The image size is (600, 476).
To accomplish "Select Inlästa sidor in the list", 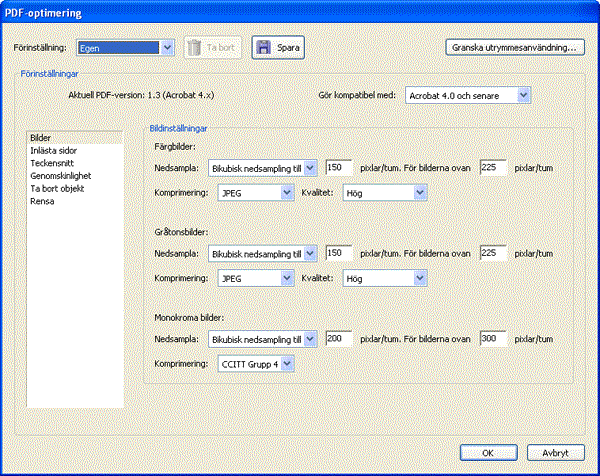I will coord(75,150).
